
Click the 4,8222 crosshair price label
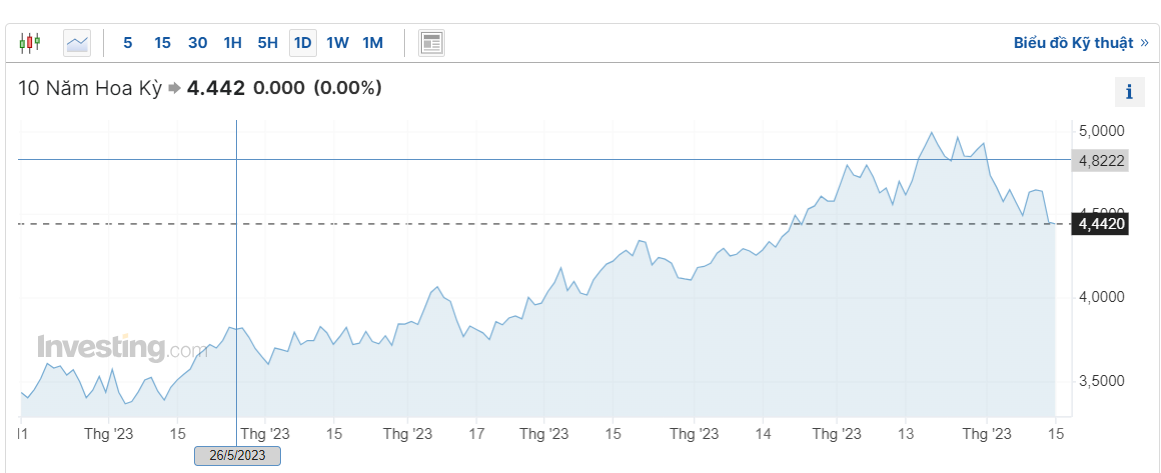[x=1100, y=161]
